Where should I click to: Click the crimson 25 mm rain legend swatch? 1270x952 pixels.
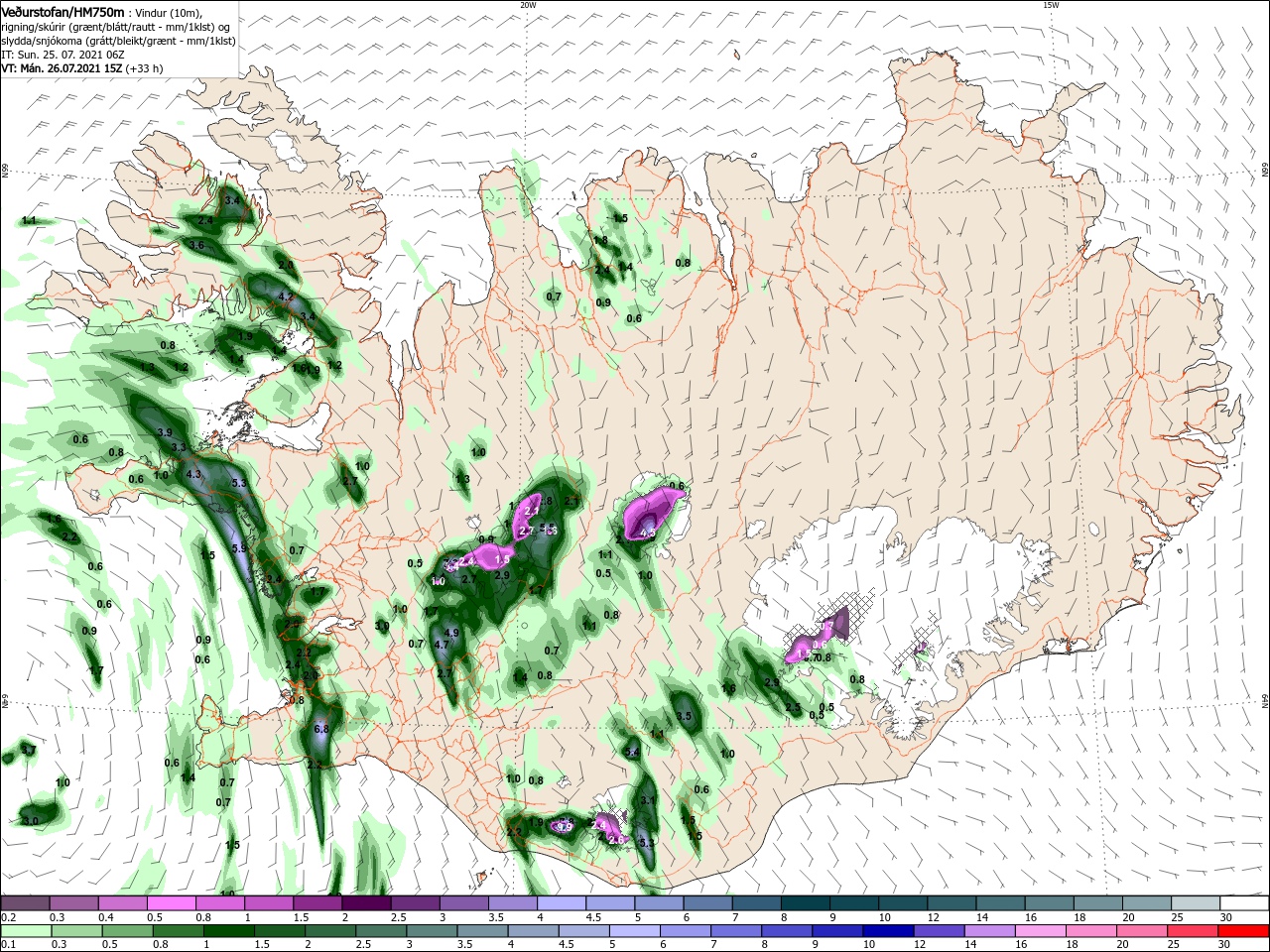(1195, 930)
